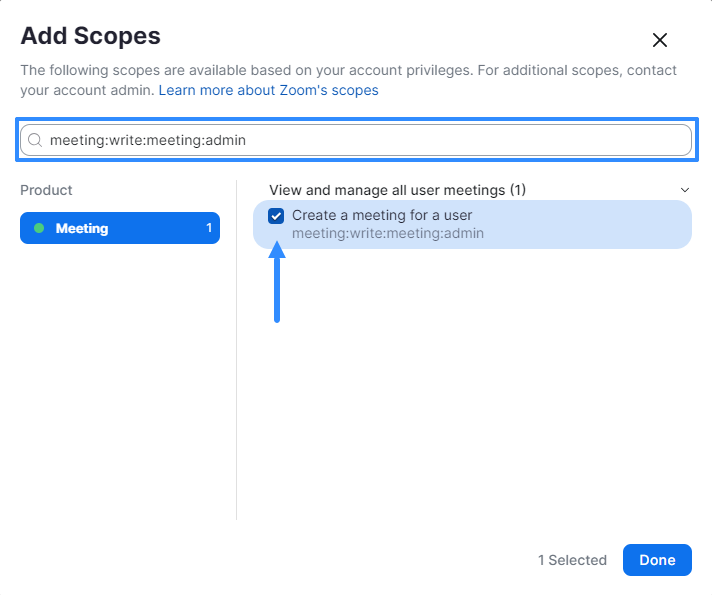Image resolution: width=712 pixels, height=595 pixels.
Task: Click the blue arrow pointing at checkbox
Action: pyautogui.click(x=277, y=282)
